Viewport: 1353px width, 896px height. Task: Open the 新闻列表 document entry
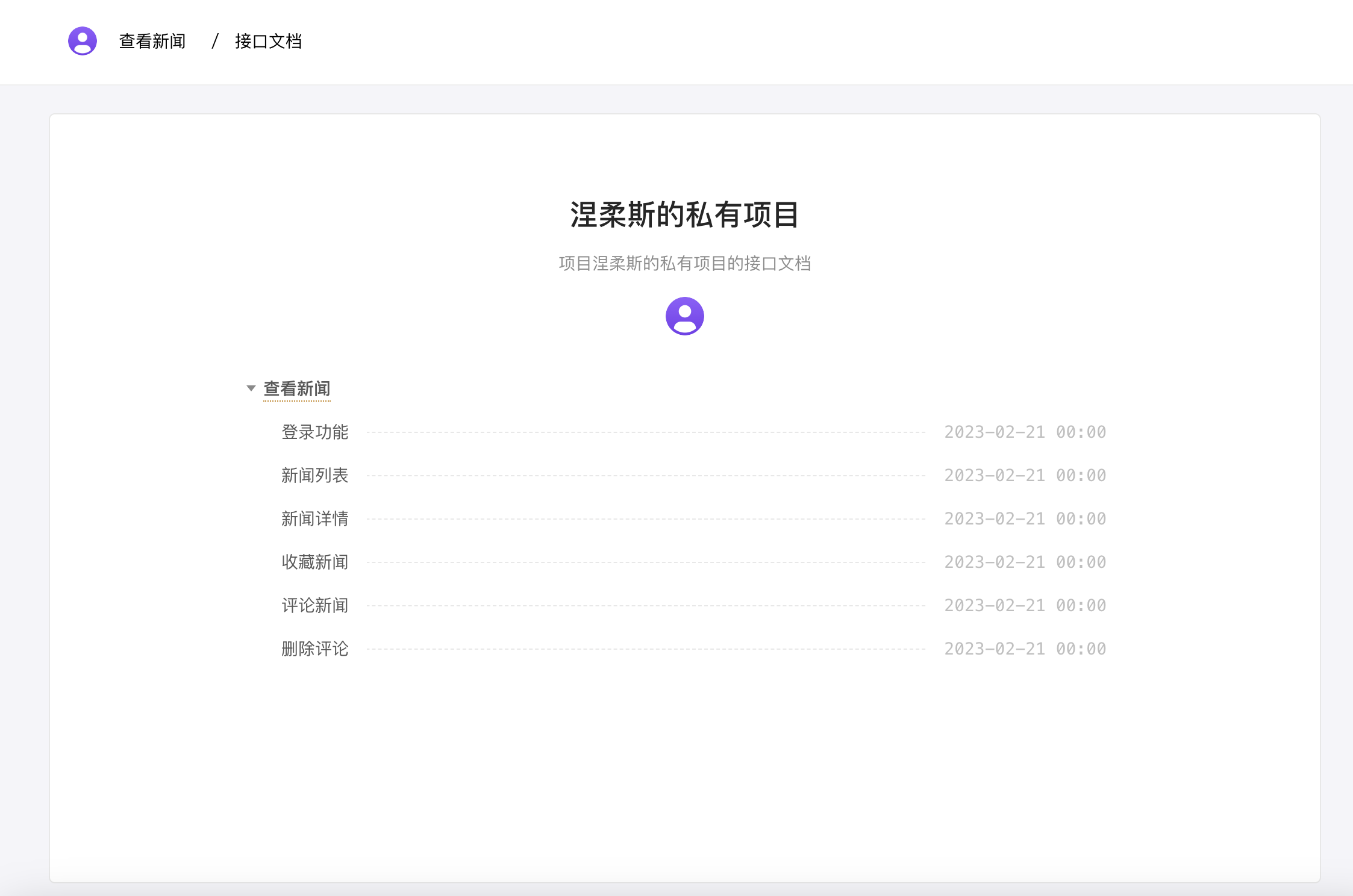coord(315,475)
